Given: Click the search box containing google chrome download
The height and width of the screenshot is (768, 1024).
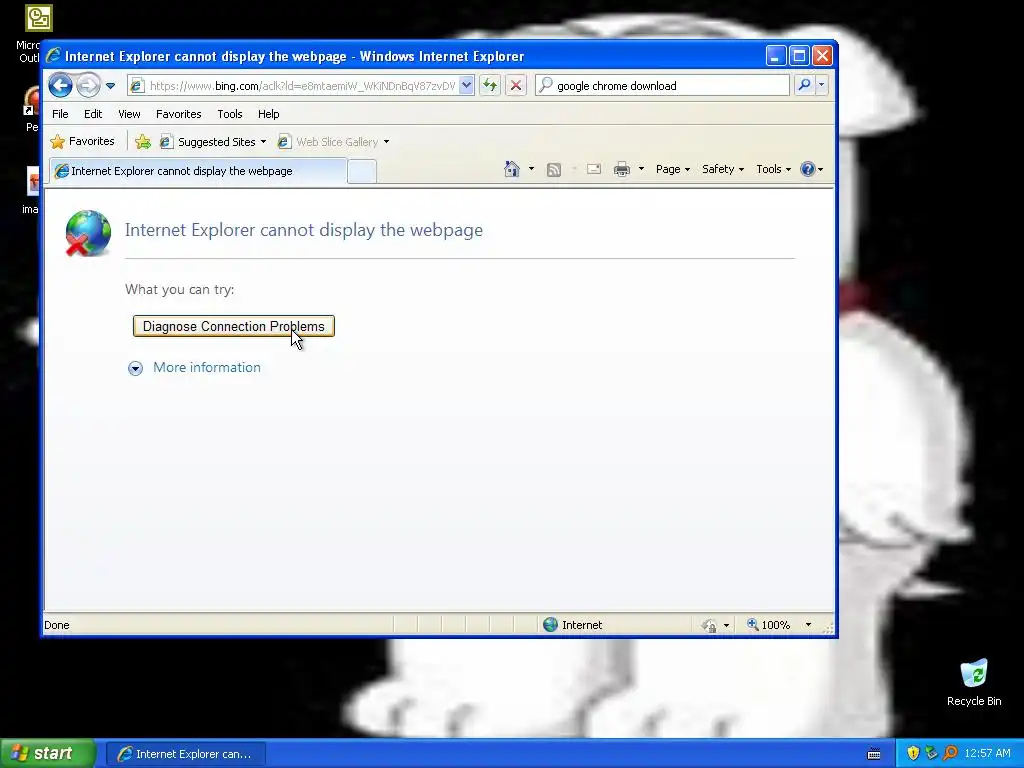Looking at the screenshot, I should pyautogui.click(x=662, y=86).
